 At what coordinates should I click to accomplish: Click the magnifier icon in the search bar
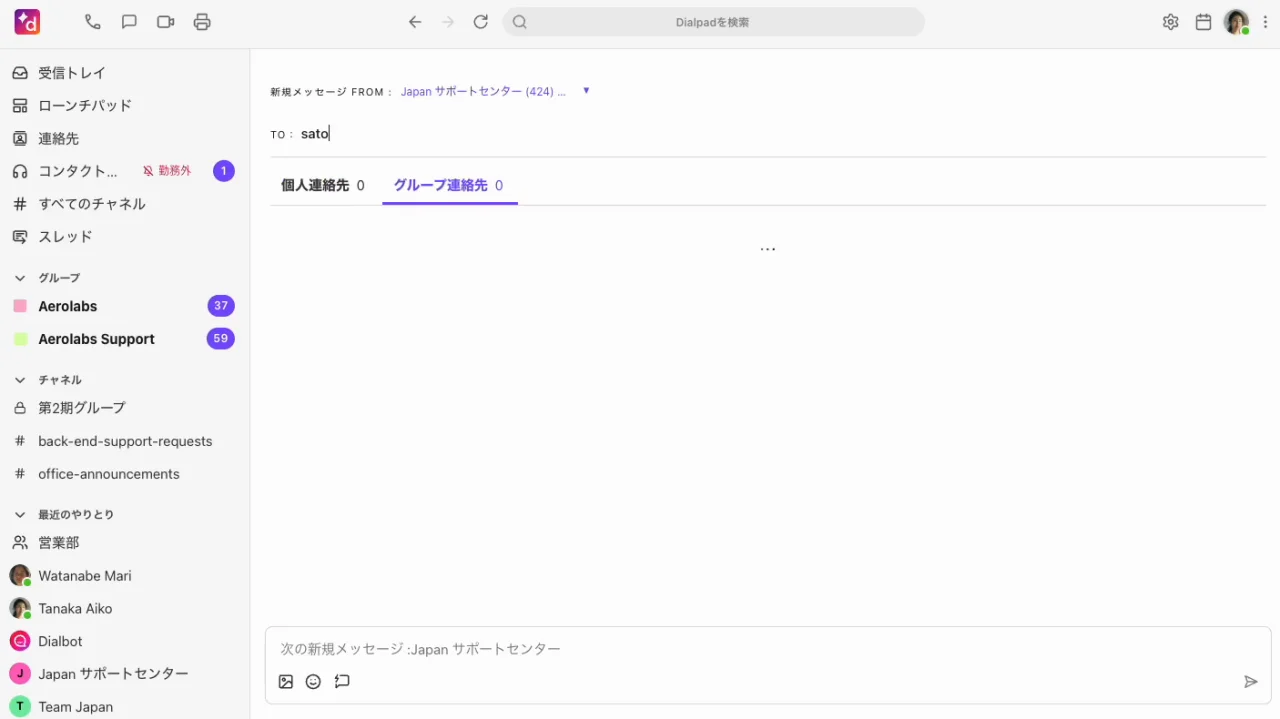click(519, 22)
